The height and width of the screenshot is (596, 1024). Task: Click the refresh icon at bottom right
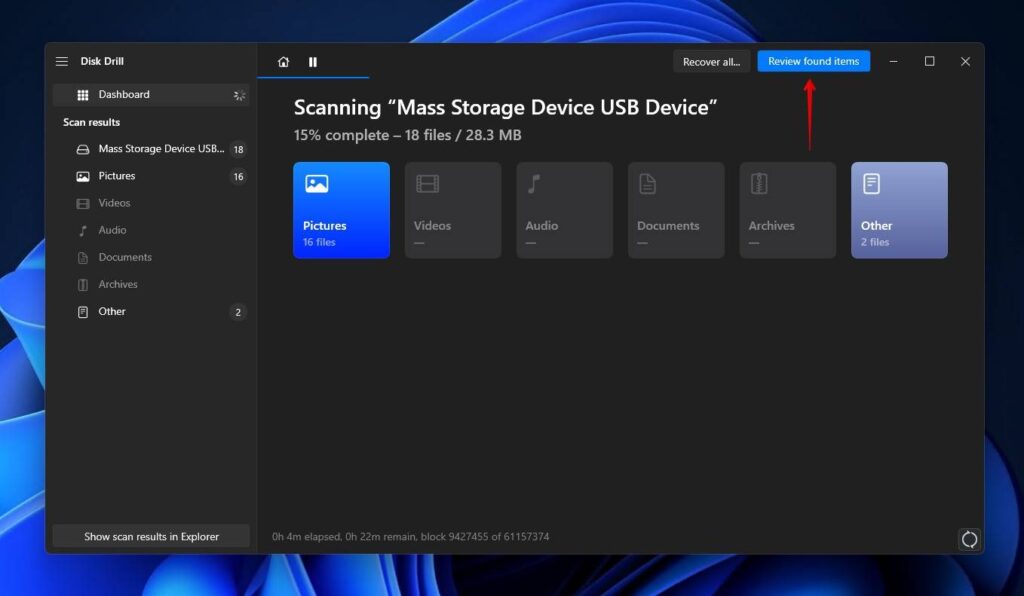coord(968,539)
